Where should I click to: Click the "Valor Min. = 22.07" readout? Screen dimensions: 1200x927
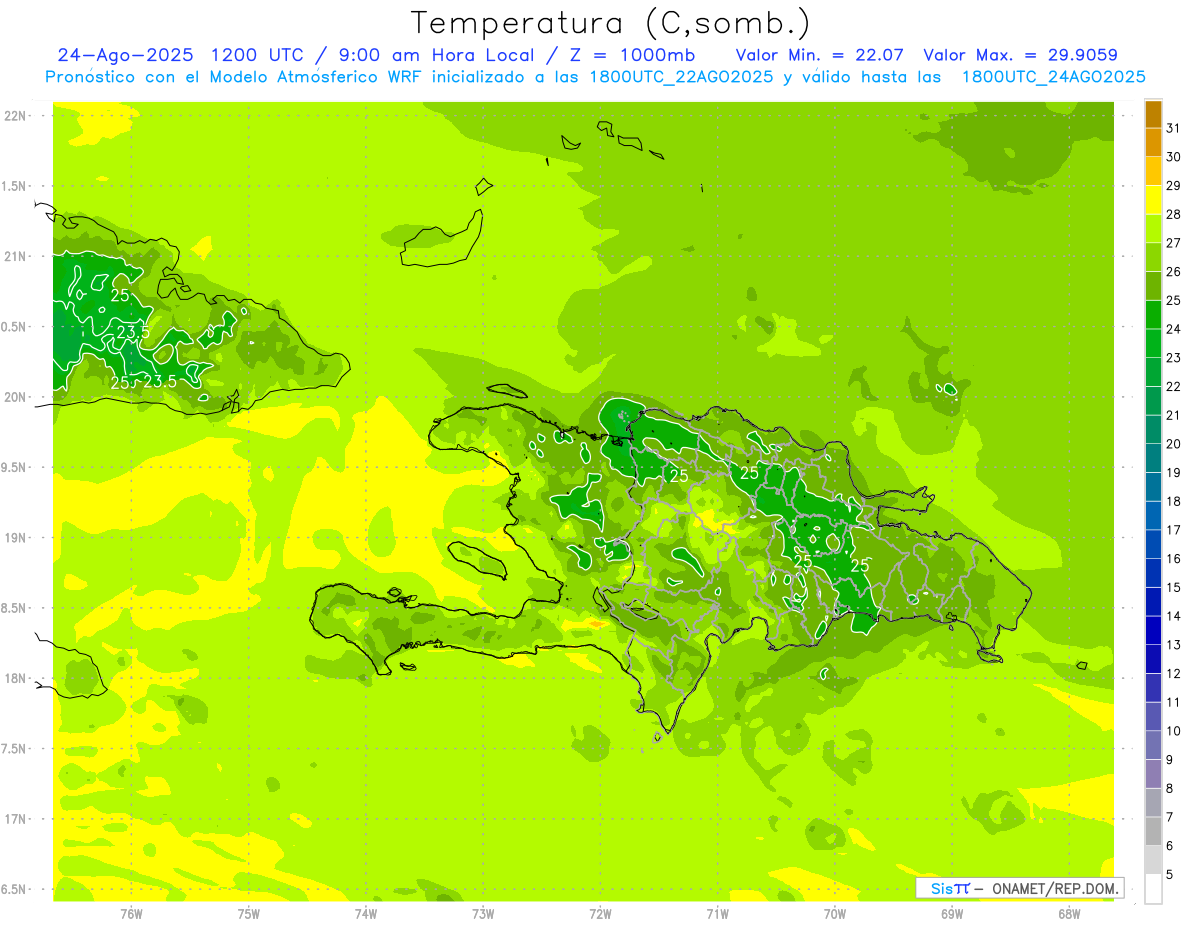tap(820, 55)
